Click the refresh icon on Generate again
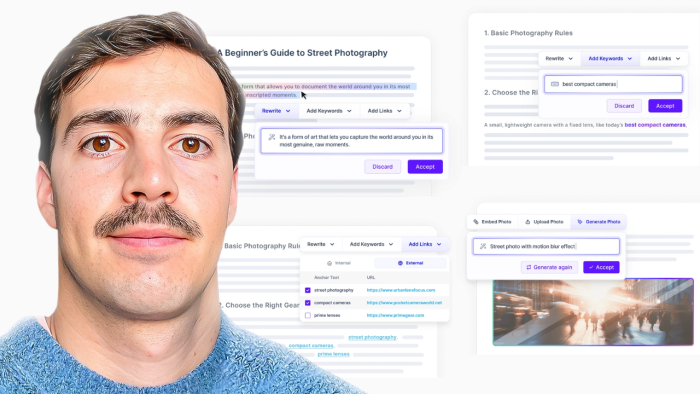This screenshot has width=700, height=394. tap(529, 267)
